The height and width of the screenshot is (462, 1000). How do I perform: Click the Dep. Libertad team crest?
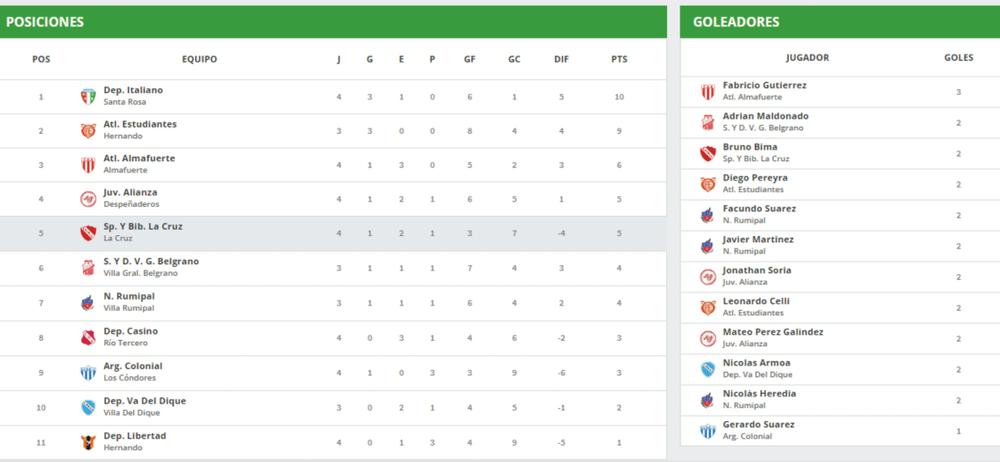(x=87, y=441)
